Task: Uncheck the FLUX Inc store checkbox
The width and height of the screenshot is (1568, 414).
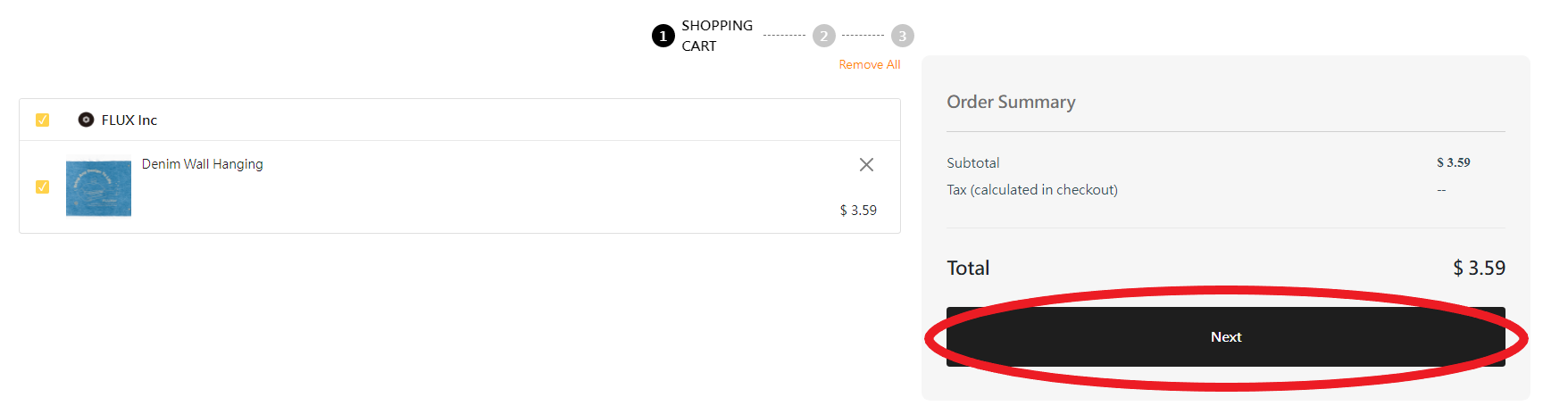Action: 42,120
